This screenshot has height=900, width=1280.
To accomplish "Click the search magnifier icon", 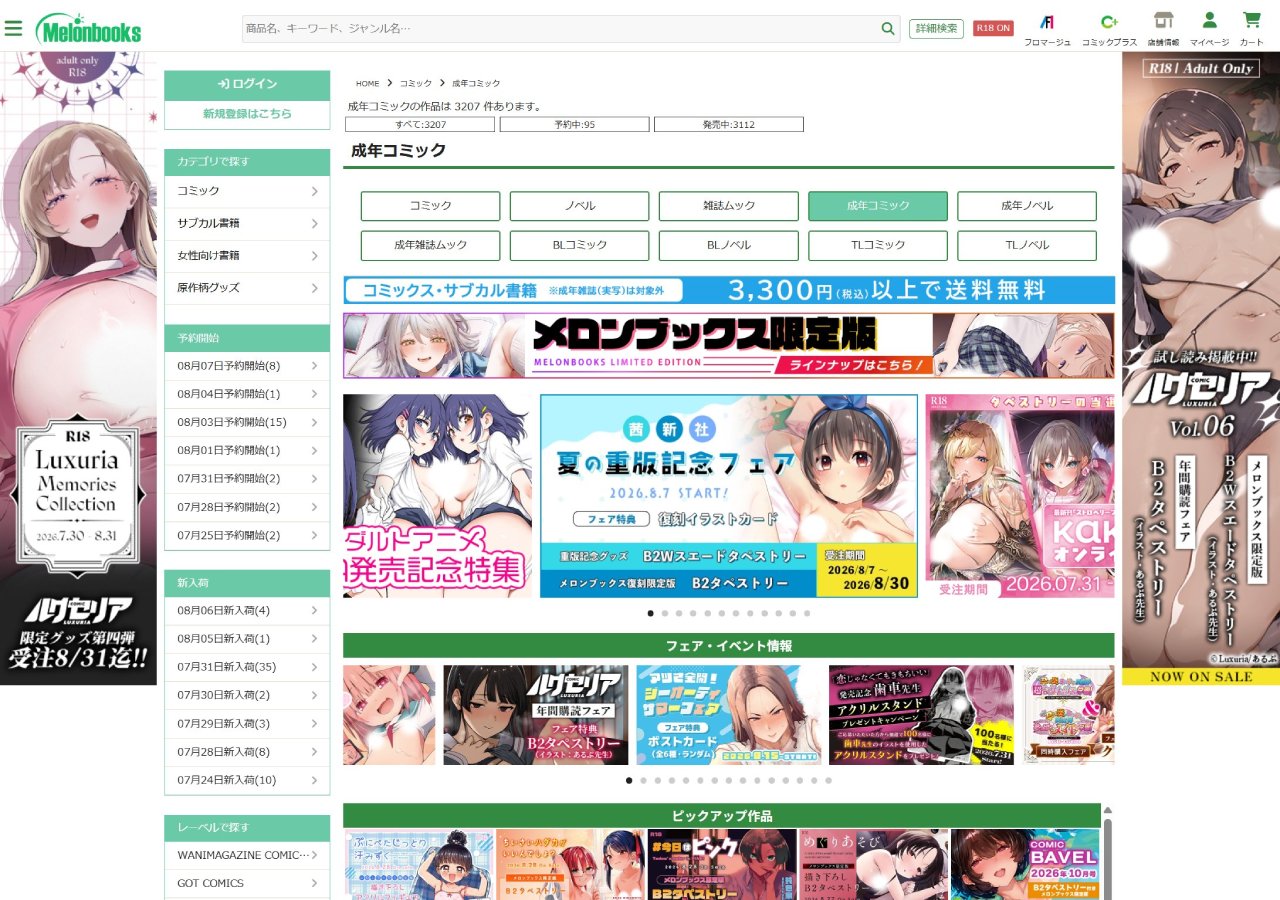I will coord(888,29).
